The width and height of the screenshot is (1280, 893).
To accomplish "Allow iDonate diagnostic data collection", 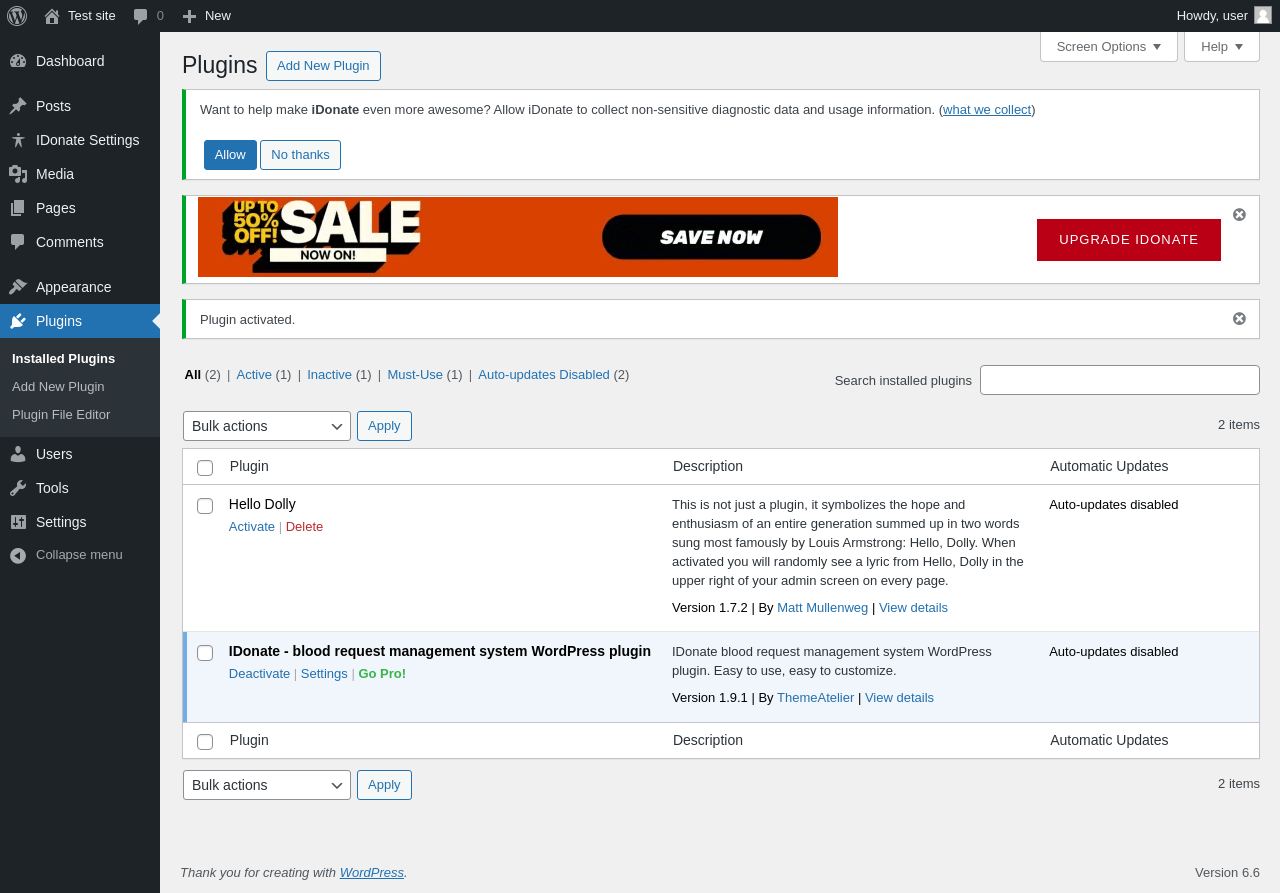I will [x=230, y=155].
